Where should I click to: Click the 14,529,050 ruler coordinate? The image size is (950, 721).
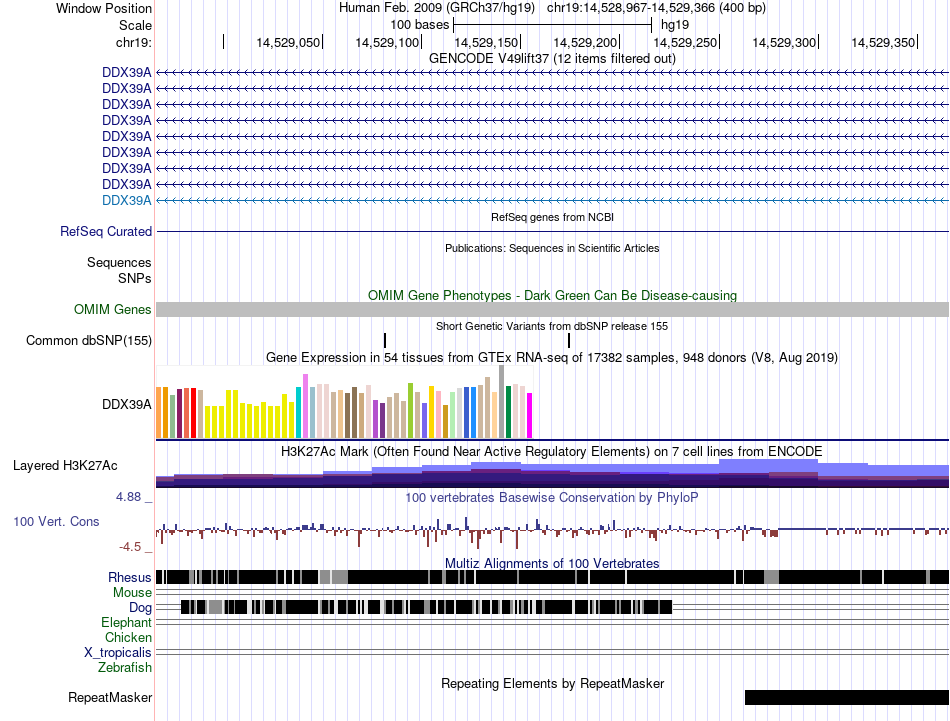point(288,42)
